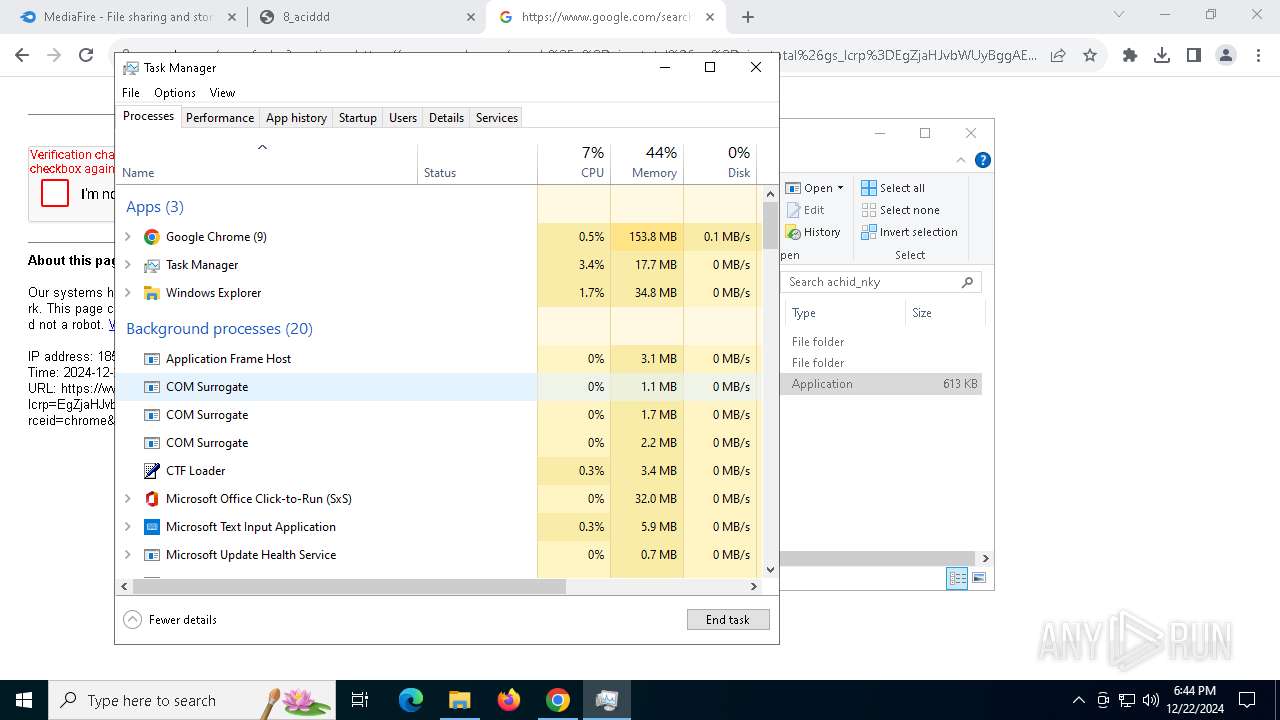Switch Explorer to large icons view
Screen dimensions: 1280x720
click(x=979, y=578)
